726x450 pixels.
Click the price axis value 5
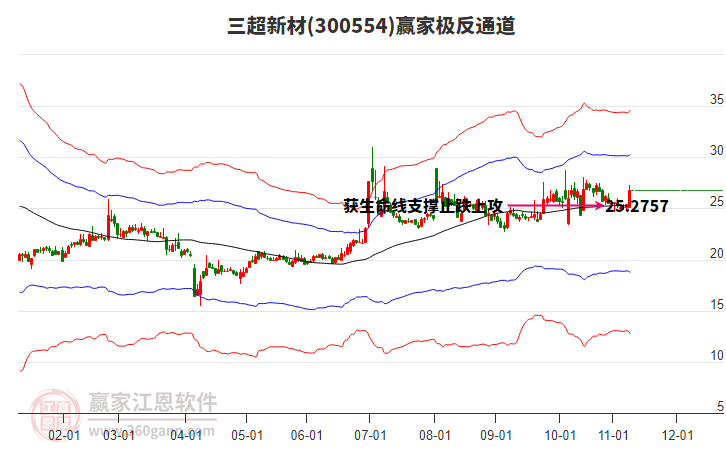pos(720,406)
